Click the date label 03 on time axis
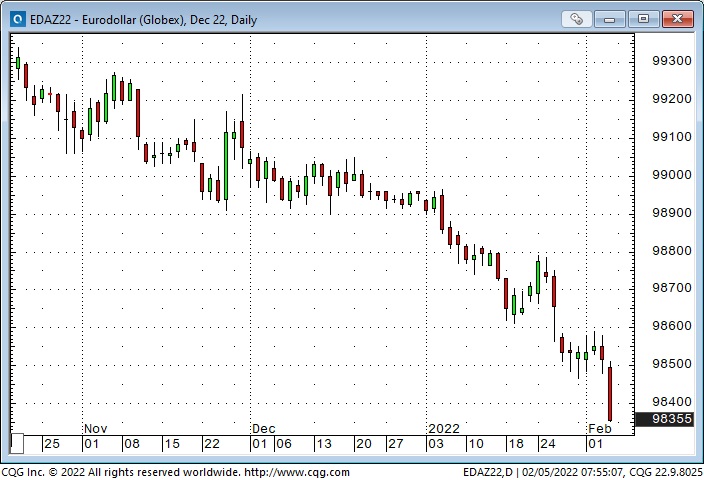 pyautogui.click(x=436, y=444)
